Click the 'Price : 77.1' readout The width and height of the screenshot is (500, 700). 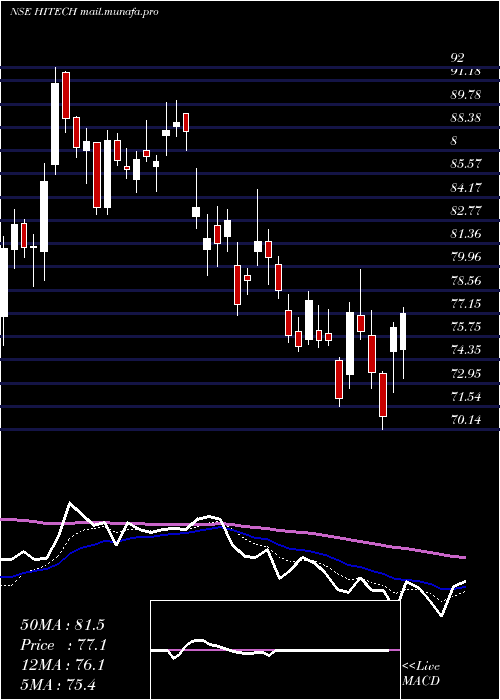click(x=63, y=645)
